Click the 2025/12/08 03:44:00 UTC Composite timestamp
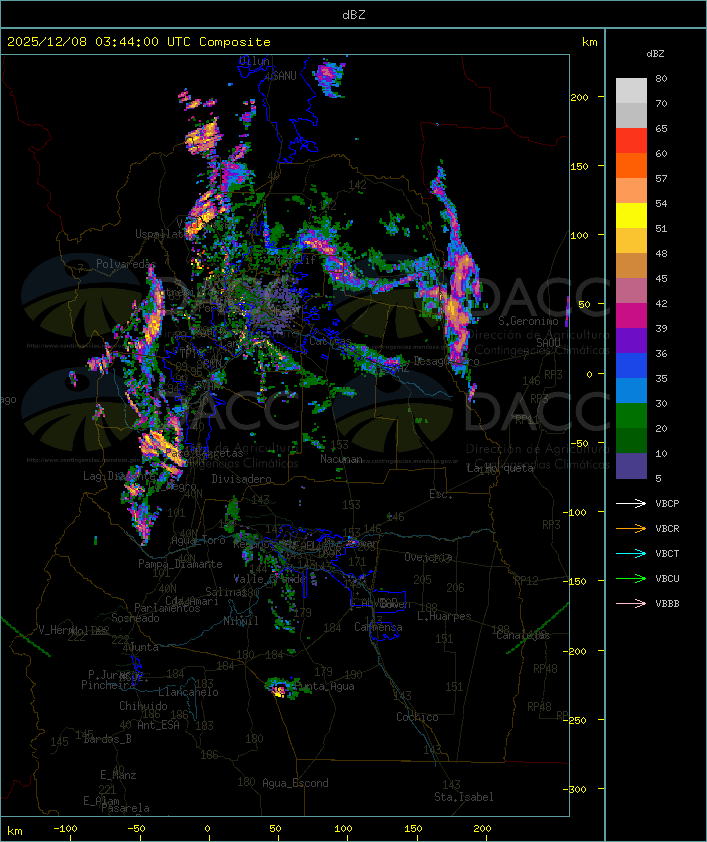This screenshot has width=707, height=842. point(139,41)
